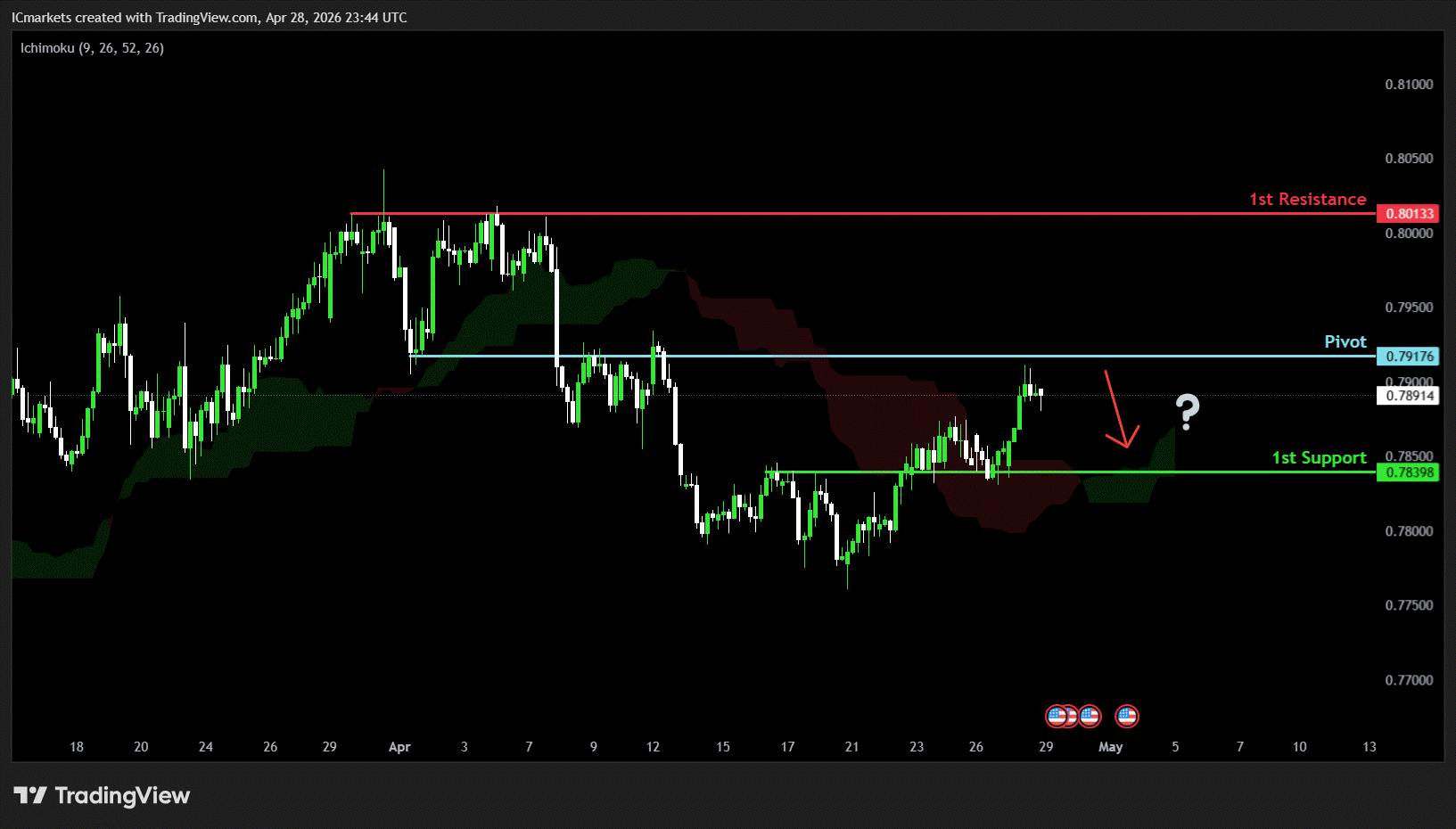Click the 1st Resistance text label
The image size is (1456, 829).
[1307, 200]
